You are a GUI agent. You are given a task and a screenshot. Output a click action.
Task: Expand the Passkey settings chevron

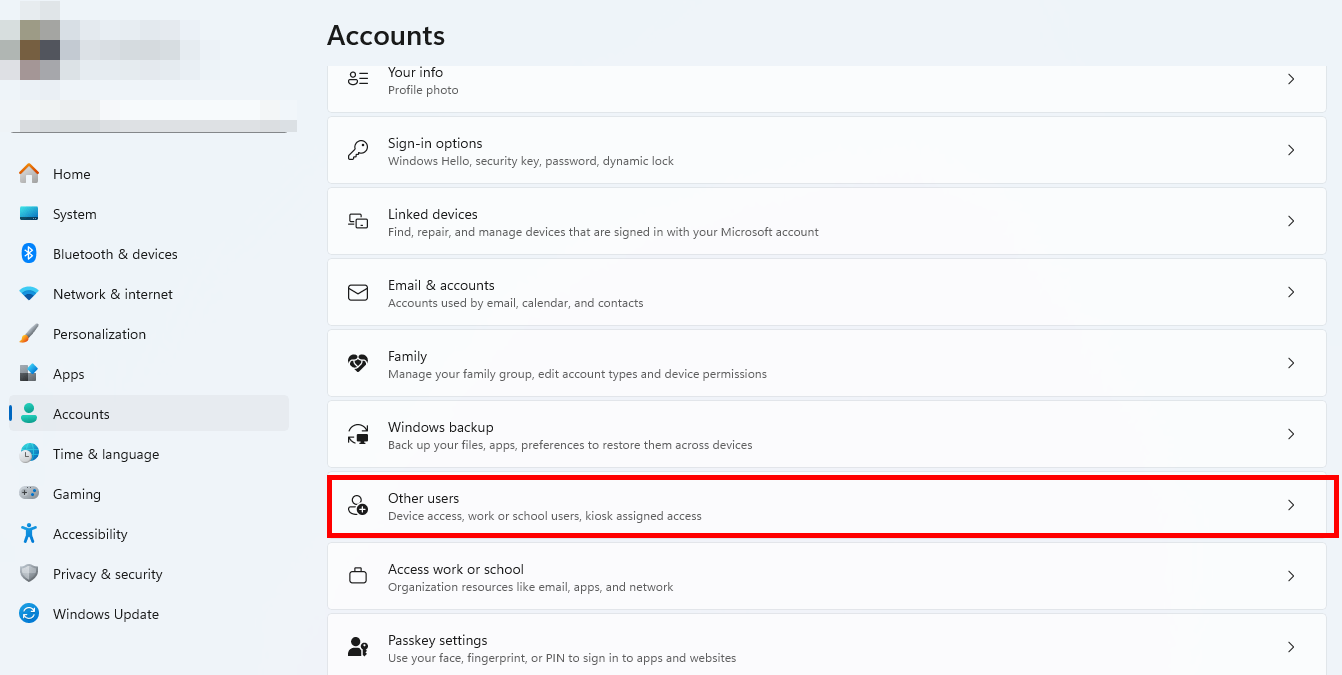[x=1291, y=647]
